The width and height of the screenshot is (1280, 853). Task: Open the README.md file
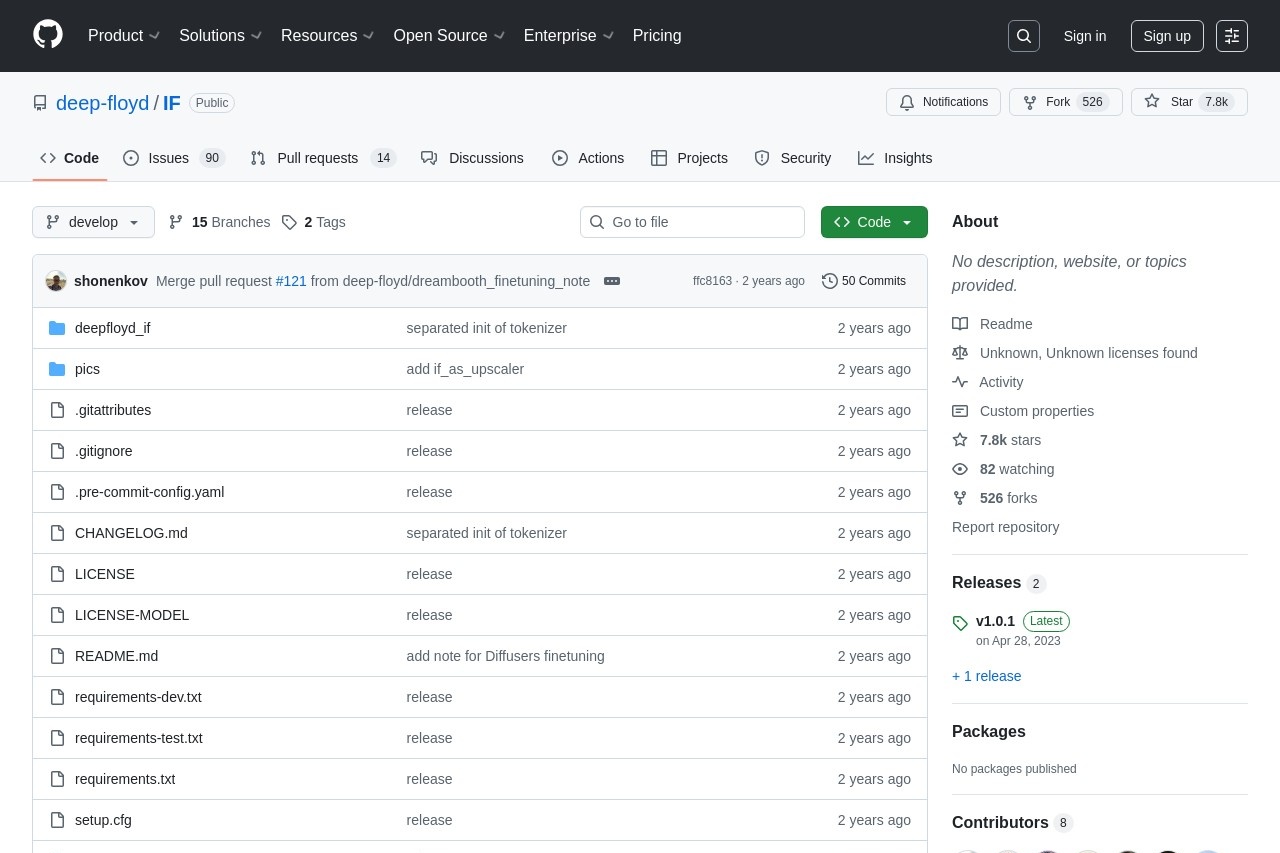(116, 656)
